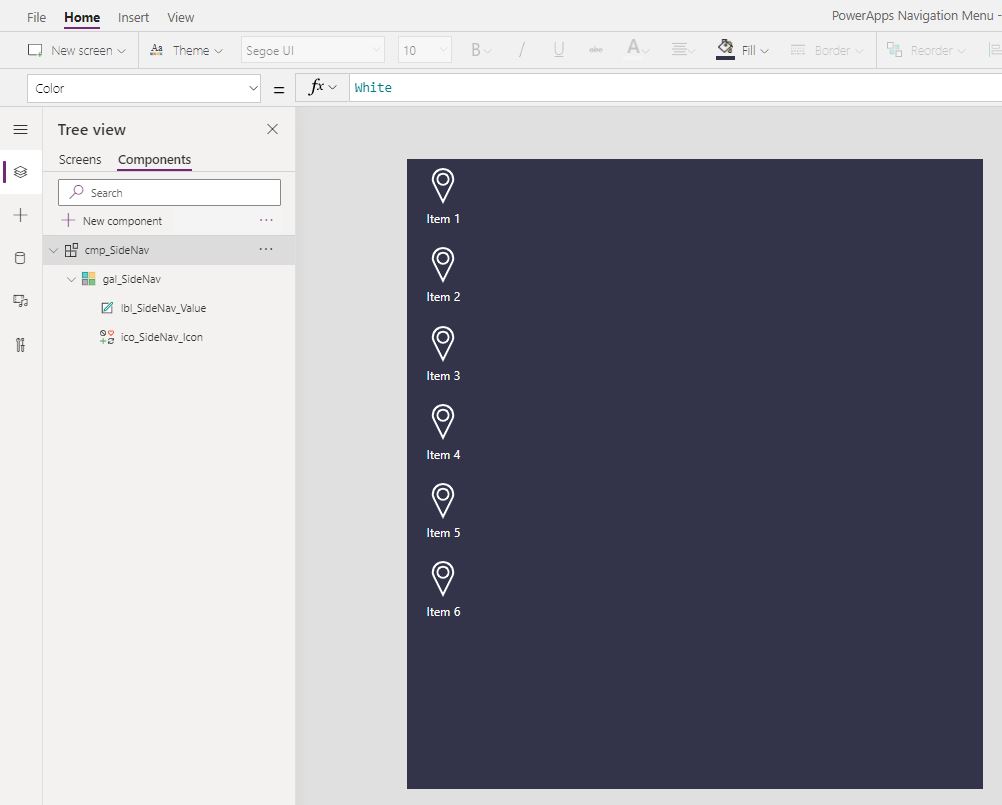Click the location pin above Item 5
Image resolution: width=1002 pixels, height=805 pixels.
pyautogui.click(x=443, y=500)
